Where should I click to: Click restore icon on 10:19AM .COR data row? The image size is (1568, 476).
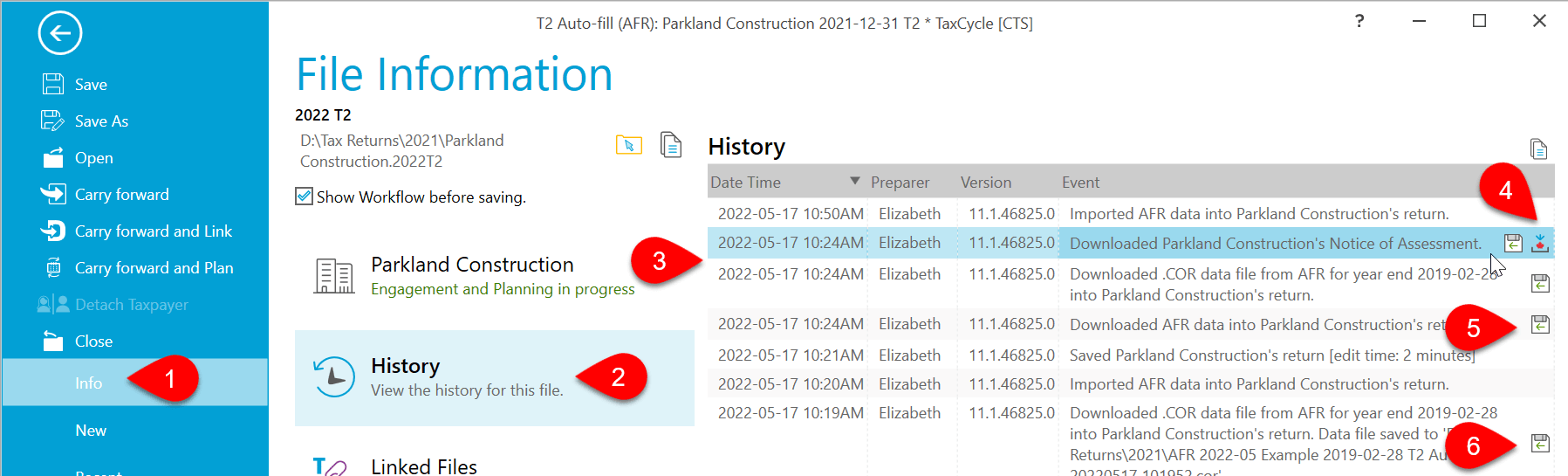coord(1540,444)
